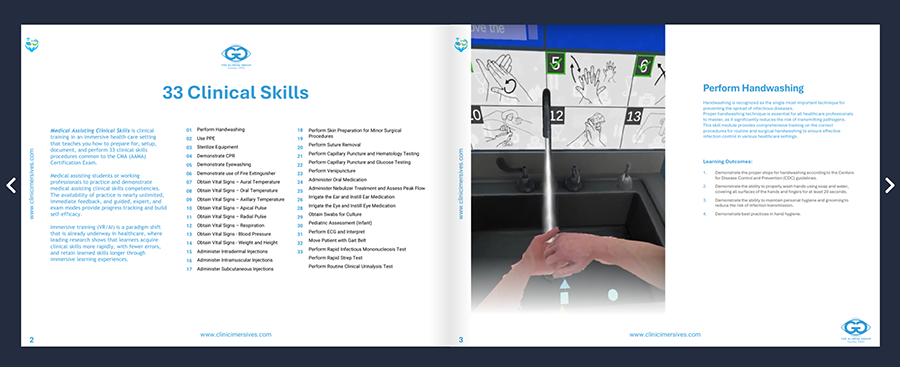Select 'Obtain Vital Signs - Weight and Height'

click(237, 242)
